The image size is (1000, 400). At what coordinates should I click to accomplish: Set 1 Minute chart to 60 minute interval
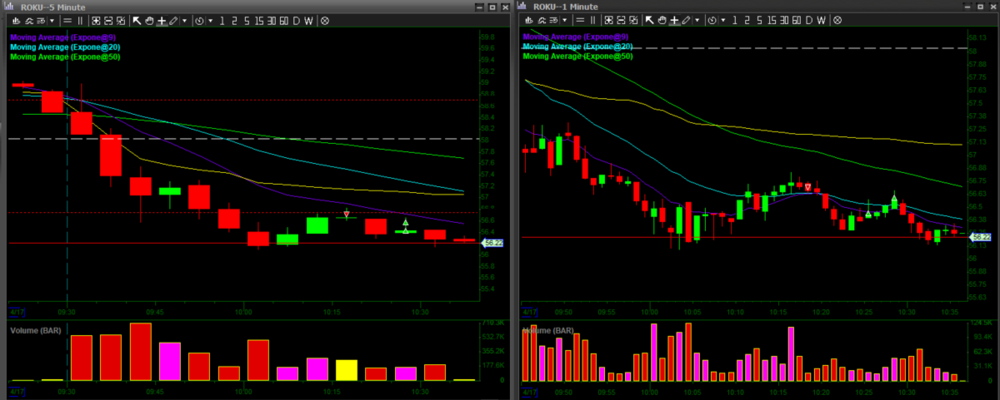(x=796, y=20)
